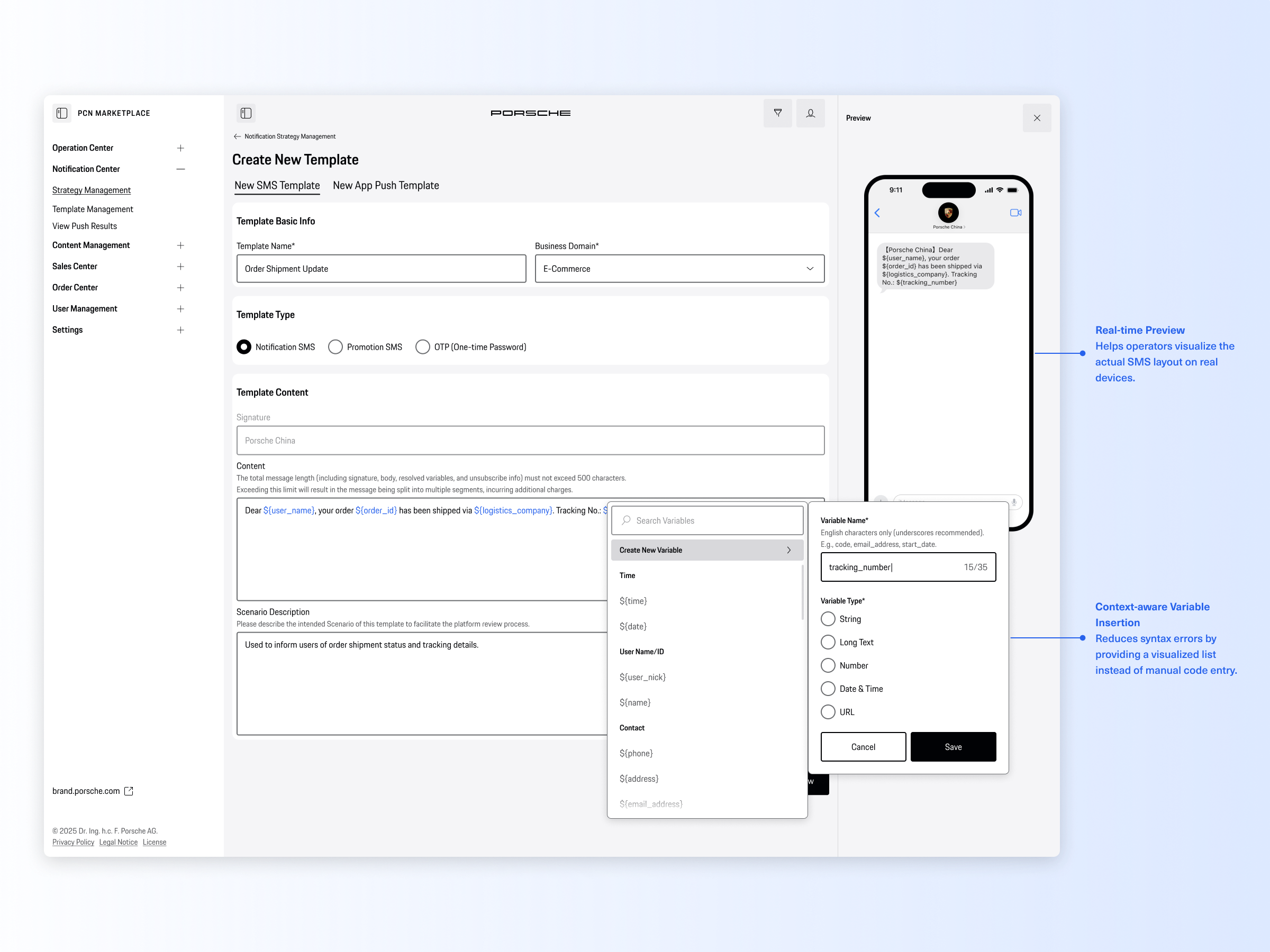Toggle sidebar icon beside PCN Marketplace
Viewport: 1270px width, 952px height.
62,113
